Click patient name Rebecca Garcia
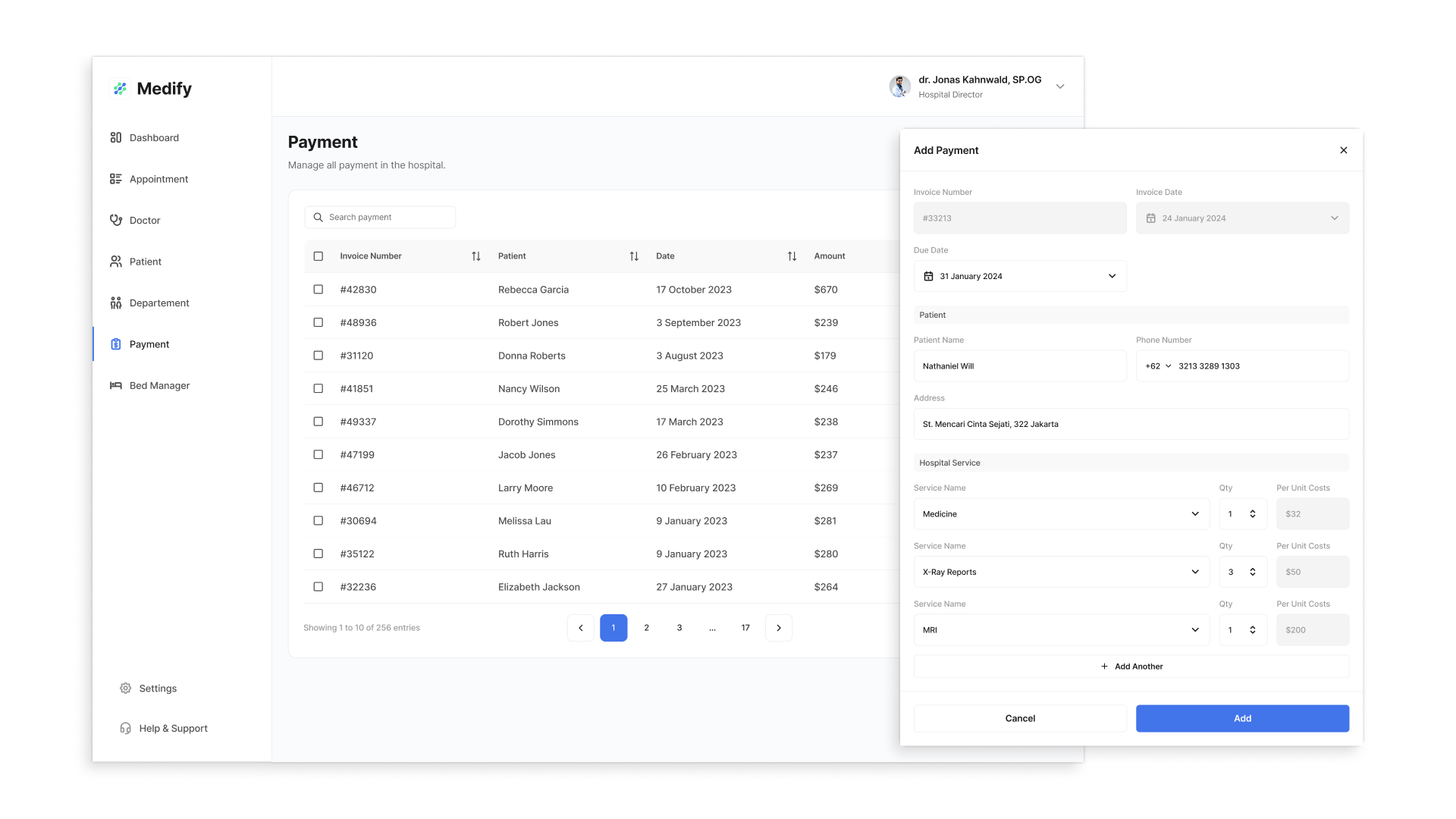This screenshot has height=819, width=1456. coord(533,290)
